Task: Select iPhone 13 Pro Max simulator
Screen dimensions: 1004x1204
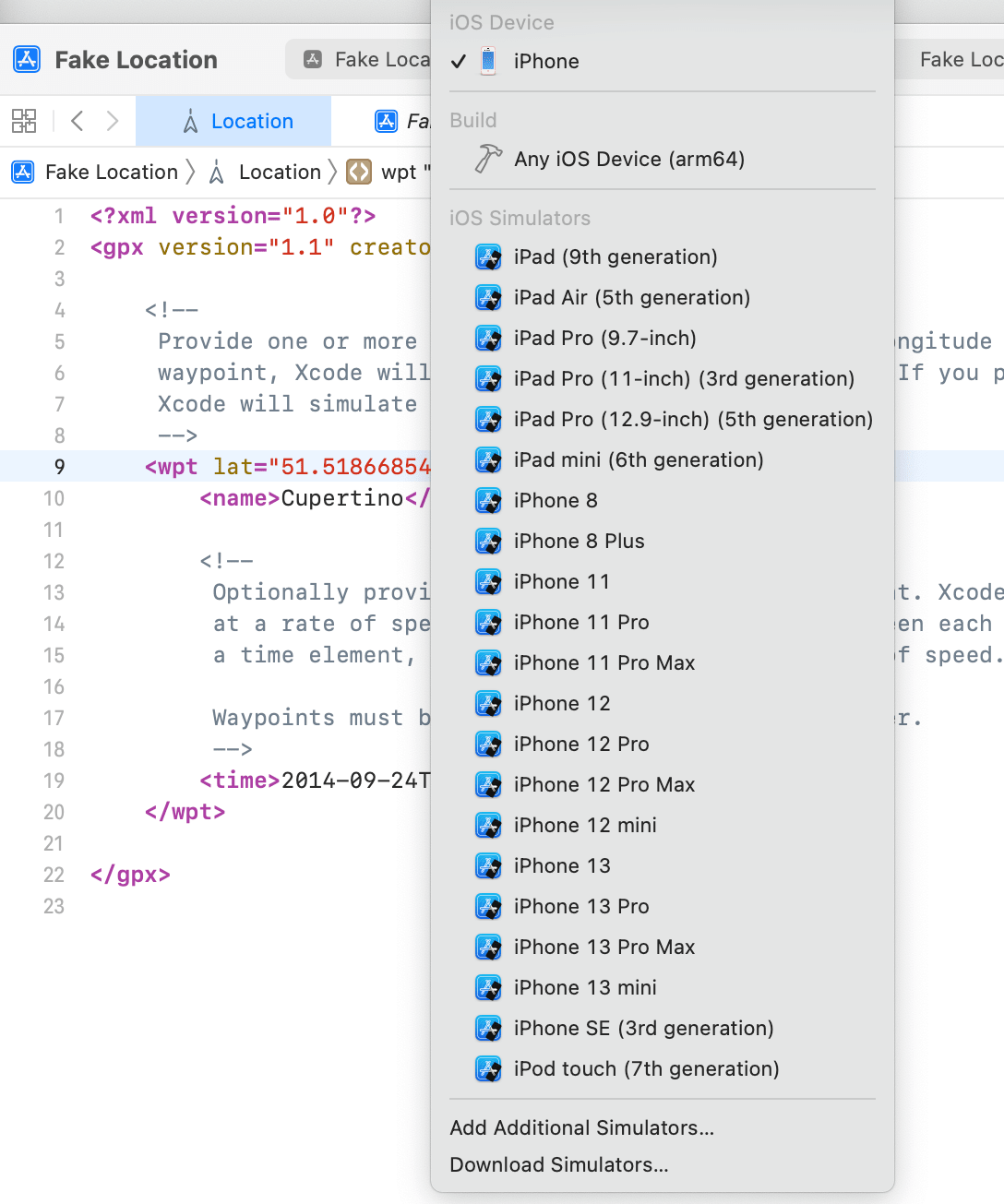Action: [663, 947]
